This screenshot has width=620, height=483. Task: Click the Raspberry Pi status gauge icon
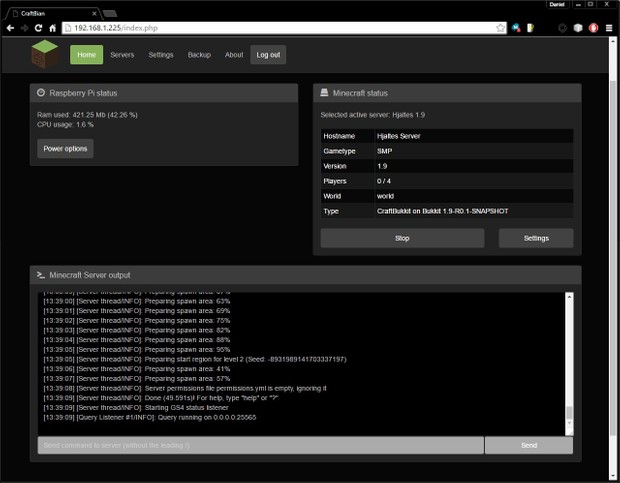[x=41, y=92]
